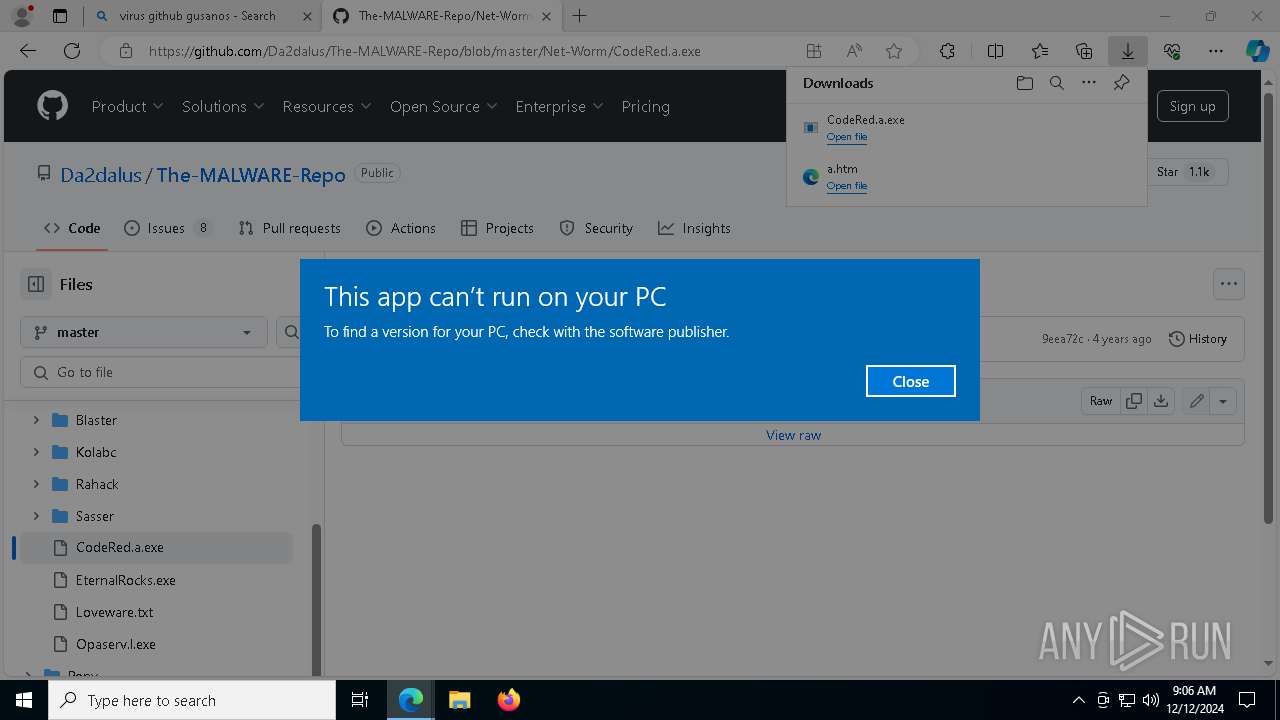Image resolution: width=1280 pixels, height=720 pixels.
Task: Open The-MALWARE-Repo repository link
Action: (251, 175)
